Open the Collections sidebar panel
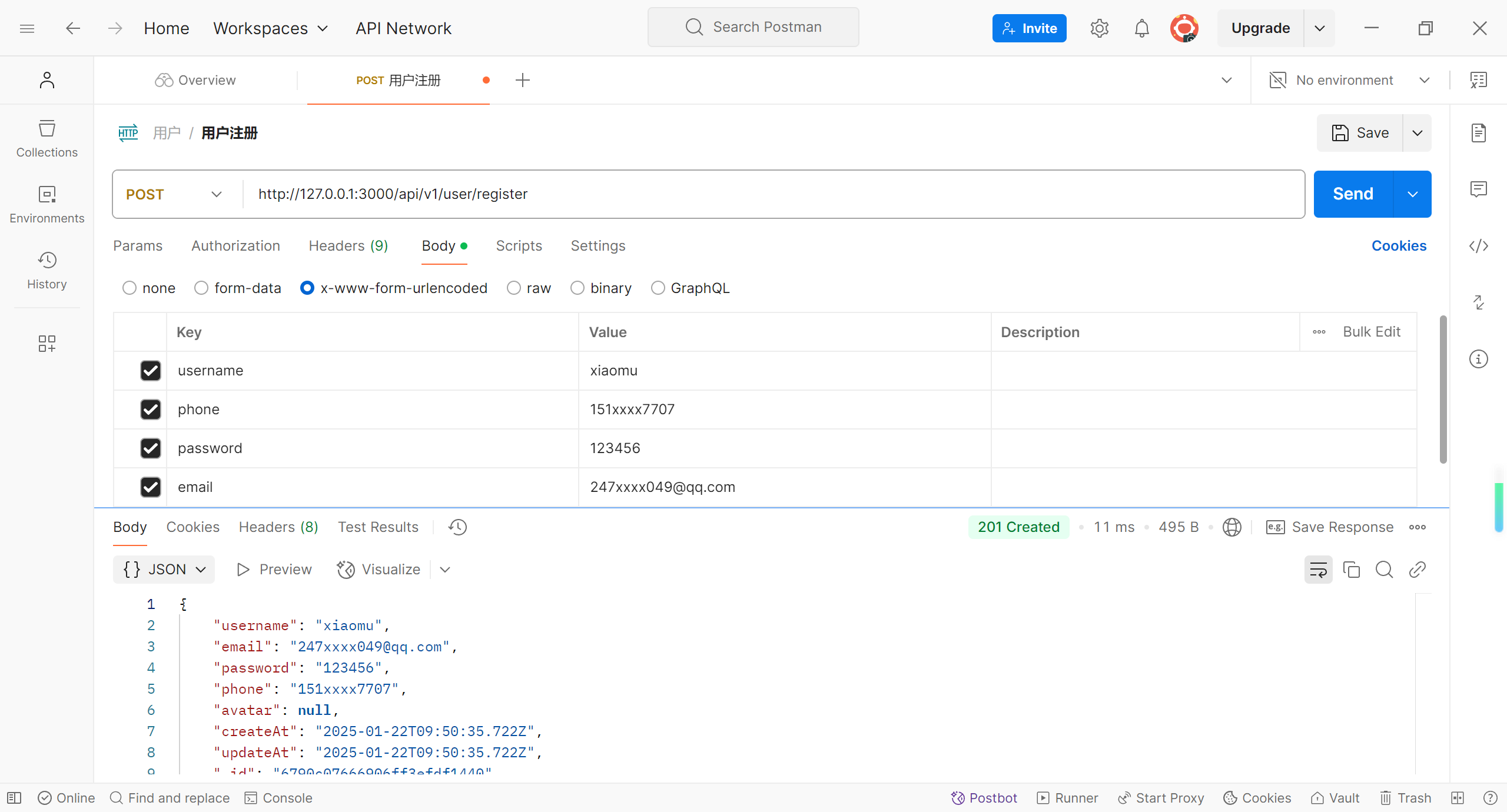This screenshot has width=1507, height=812. [x=47, y=139]
